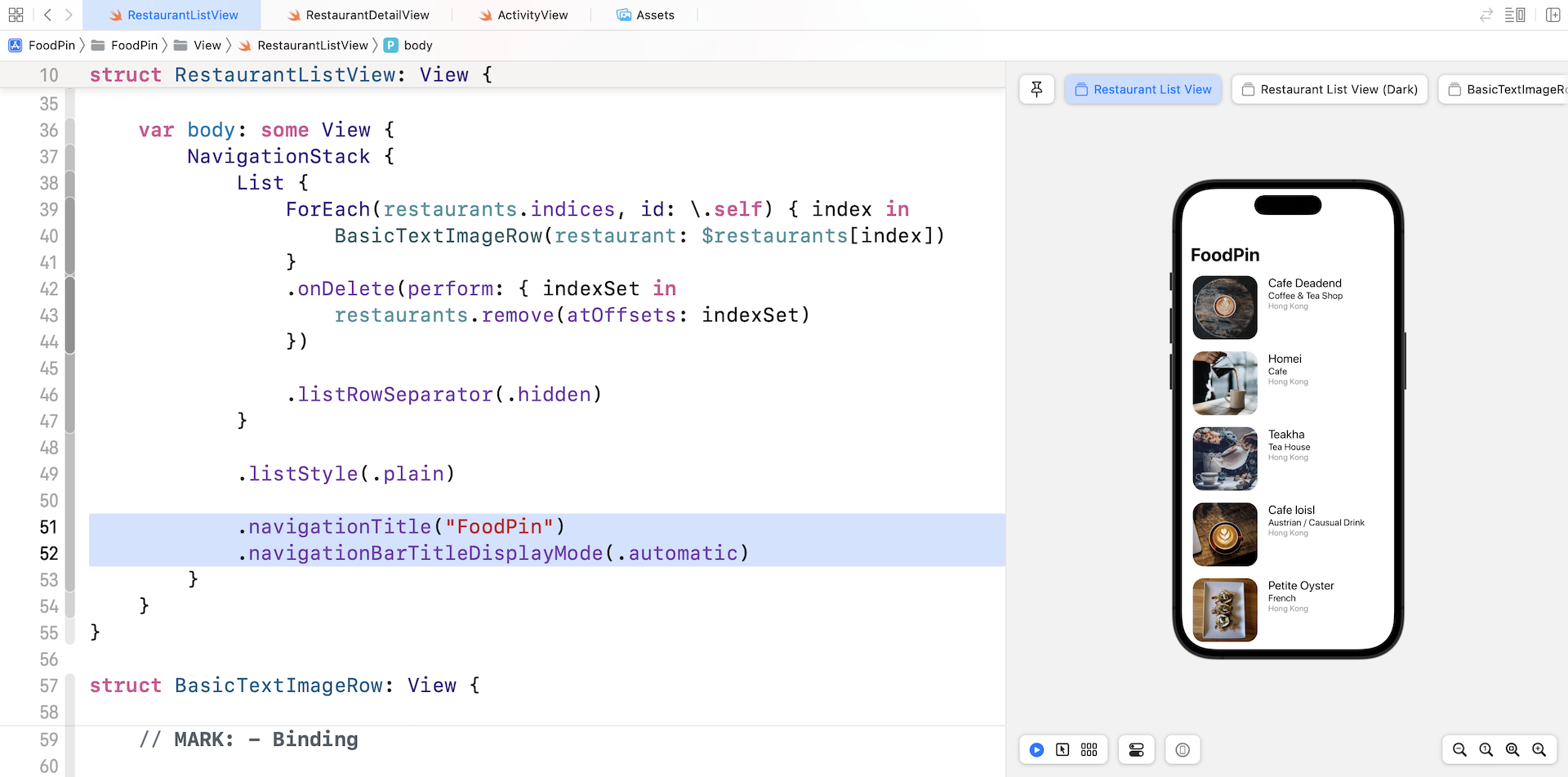Switch canvas to selectable mode
Viewport: 1568px width, 777px height.
coord(1062,750)
